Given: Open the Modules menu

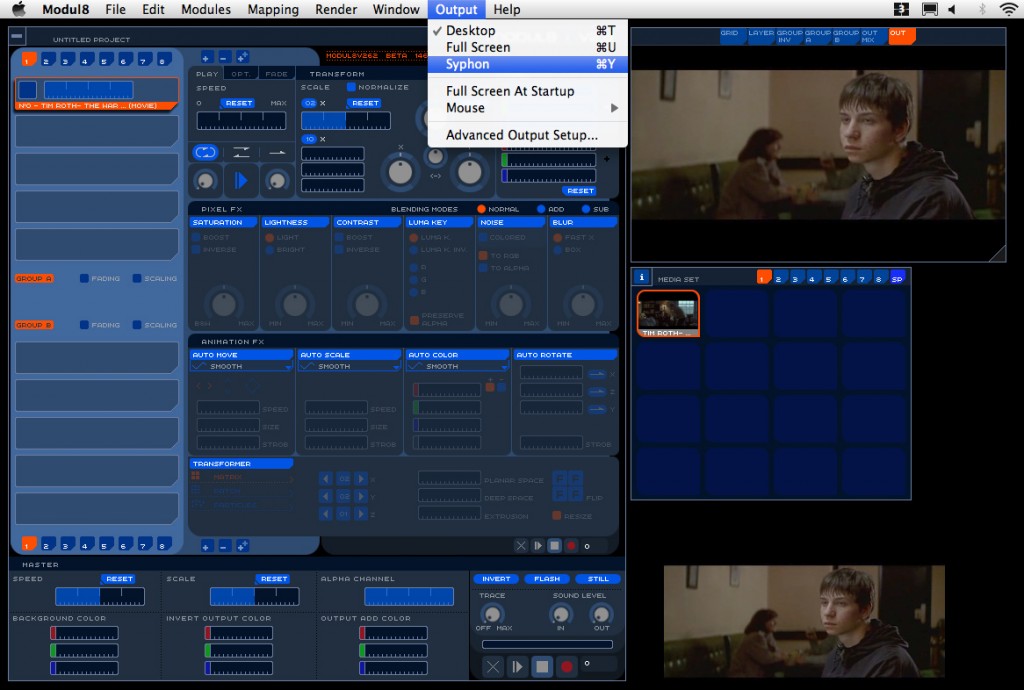Looking at the screenshot, I should [x=206, y=9].
